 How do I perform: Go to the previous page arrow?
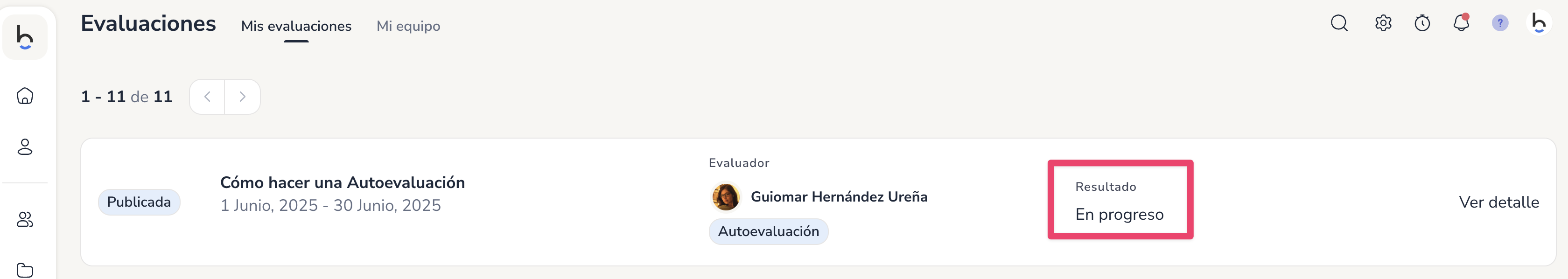point(207,96)
